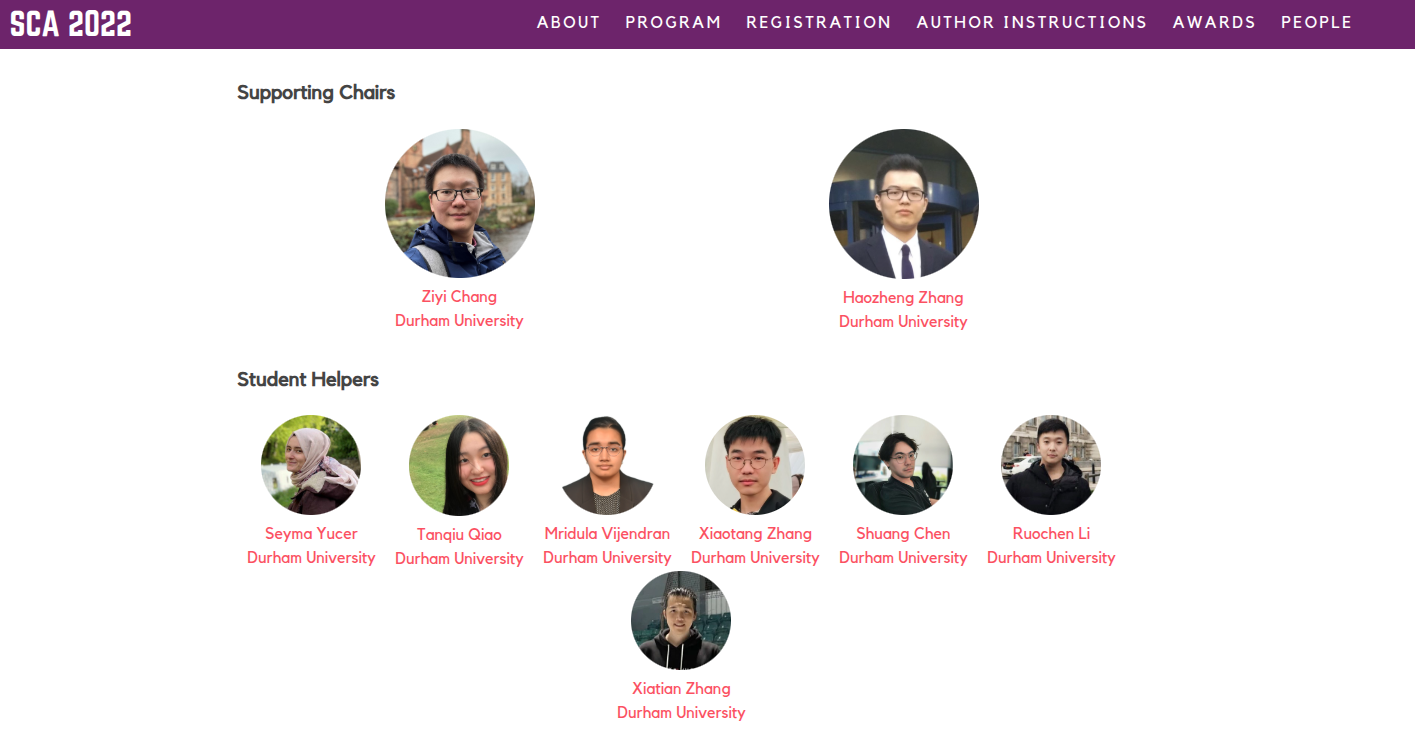Open AUTHOR INSTRUCTIONS in the navigation bar
The height and width of the screenshot is (750, 1415).
(x=1032, y=22)
